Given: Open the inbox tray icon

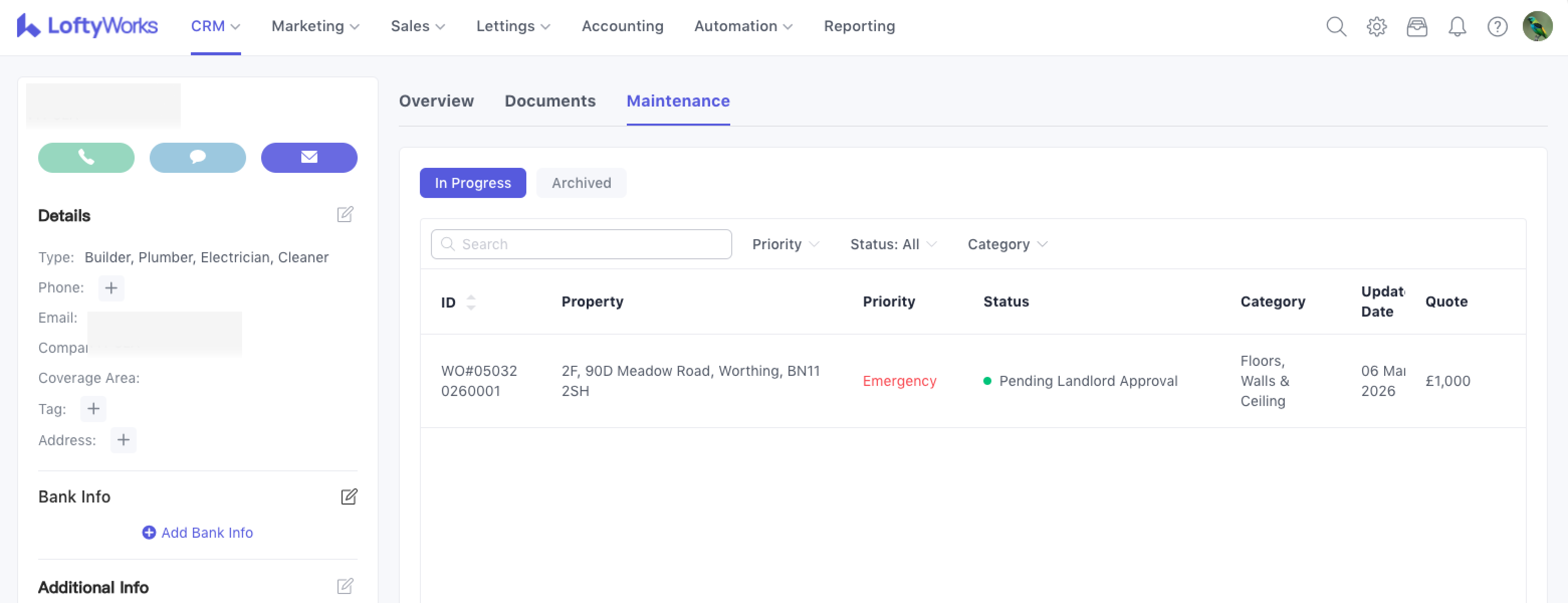Looking at the screenshot, I should click(x=1416, y=26).
